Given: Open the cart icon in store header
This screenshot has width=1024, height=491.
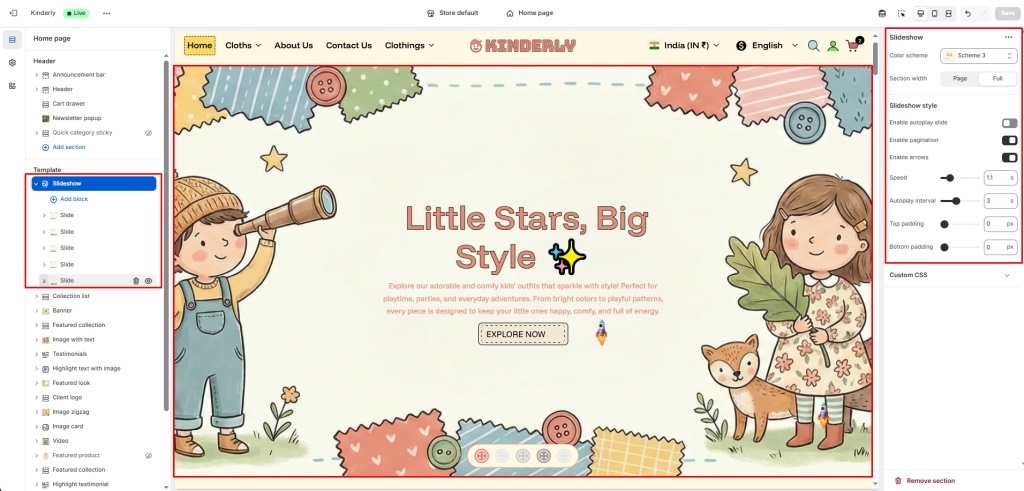Looking at the screenshot, I should [x=854, y=44].
